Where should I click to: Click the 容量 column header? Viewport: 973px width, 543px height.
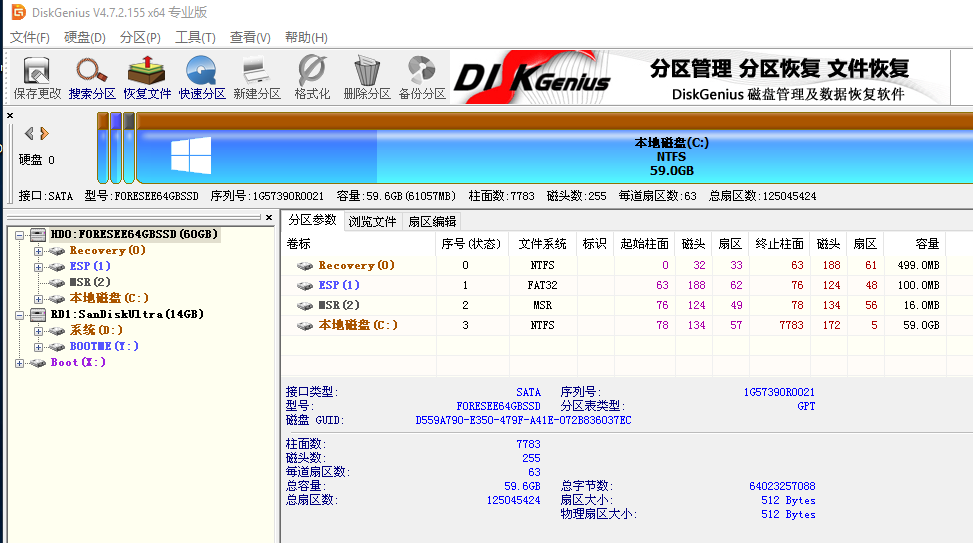tap(915, 244)
